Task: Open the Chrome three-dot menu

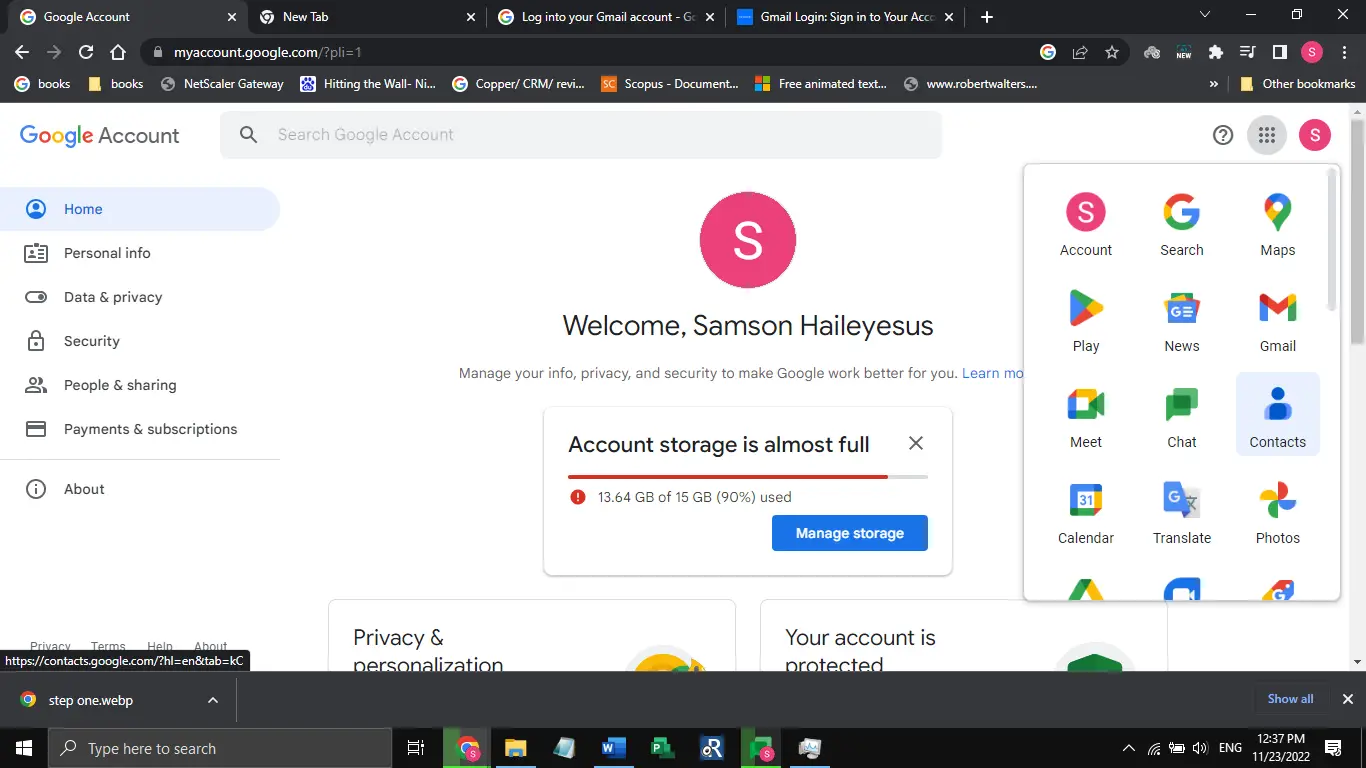Action: [1344, 52]
